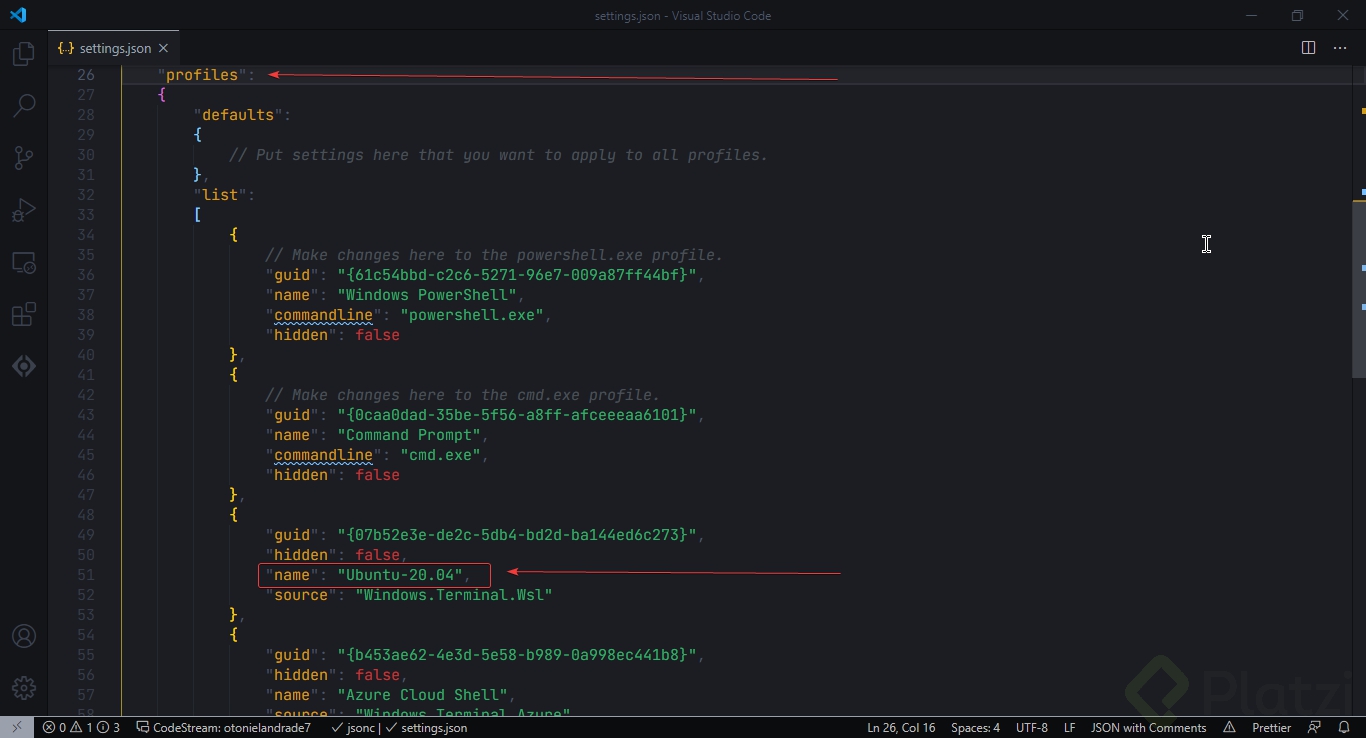Open the notifications bell icon
Image resolution: width=1366 pixels, height=738 pixels.
pyautogui.click(x=1344, y=728)
